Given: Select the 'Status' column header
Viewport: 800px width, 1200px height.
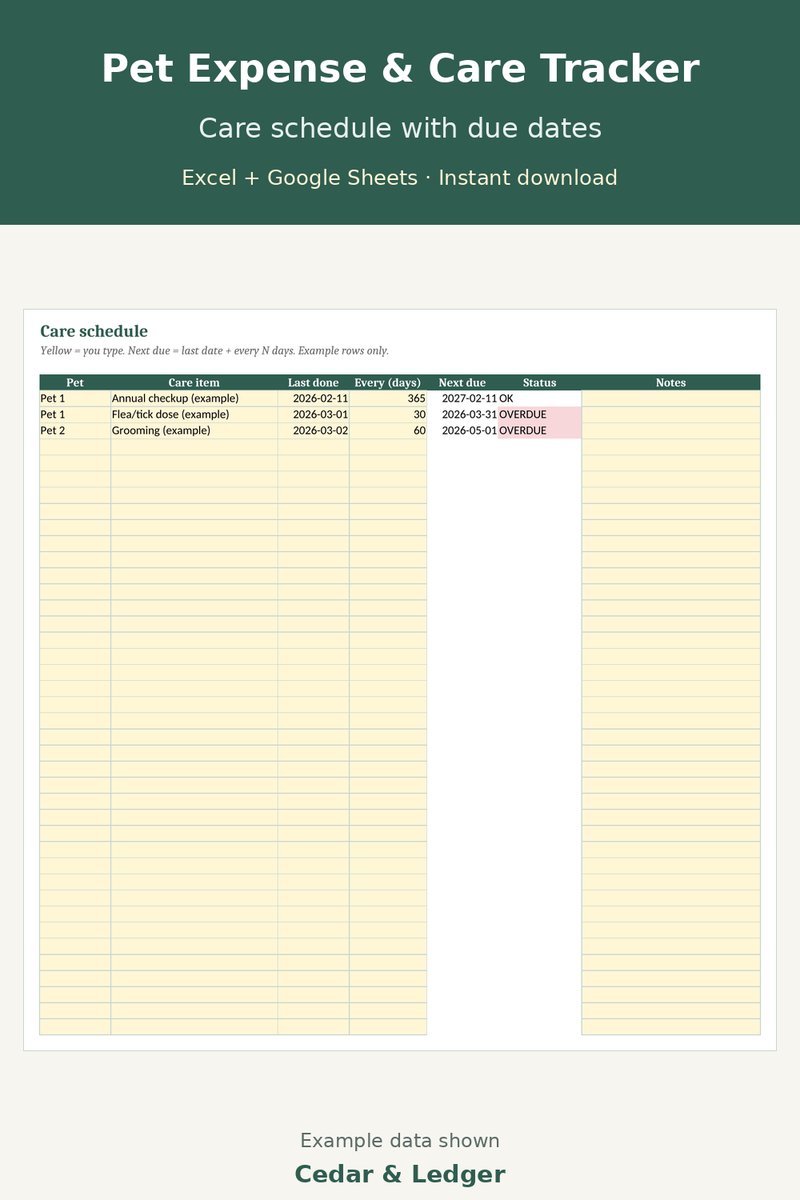Looking at the screenshot, I should 539,382.
